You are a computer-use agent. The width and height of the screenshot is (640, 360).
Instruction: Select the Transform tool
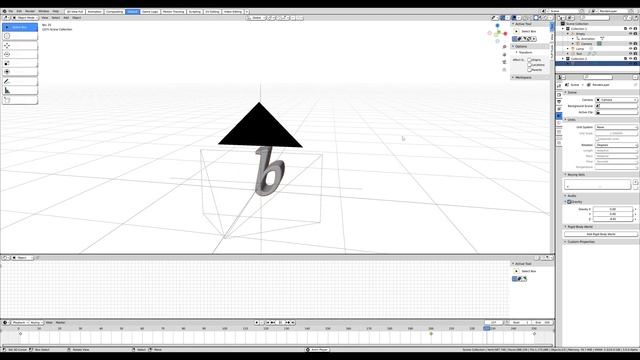(x=20, y=72)
